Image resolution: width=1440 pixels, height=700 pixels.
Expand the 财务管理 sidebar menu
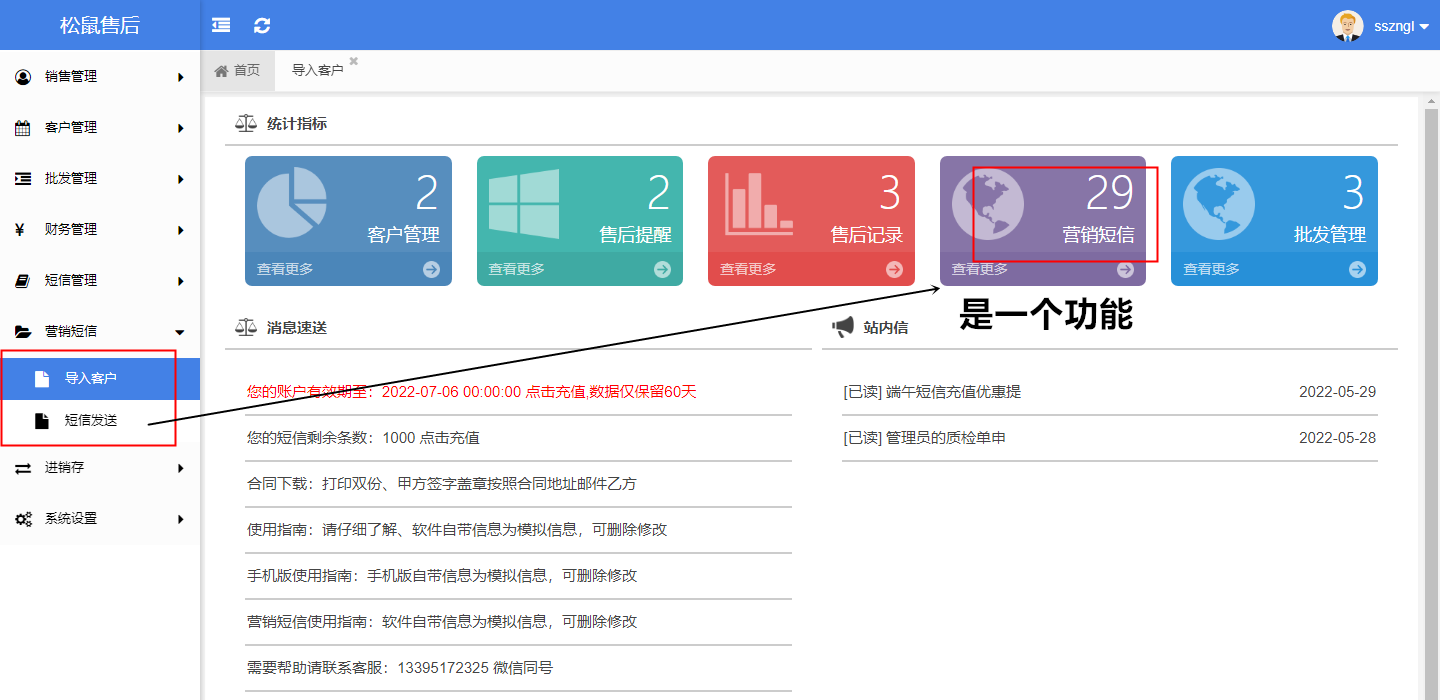[100, 230]
